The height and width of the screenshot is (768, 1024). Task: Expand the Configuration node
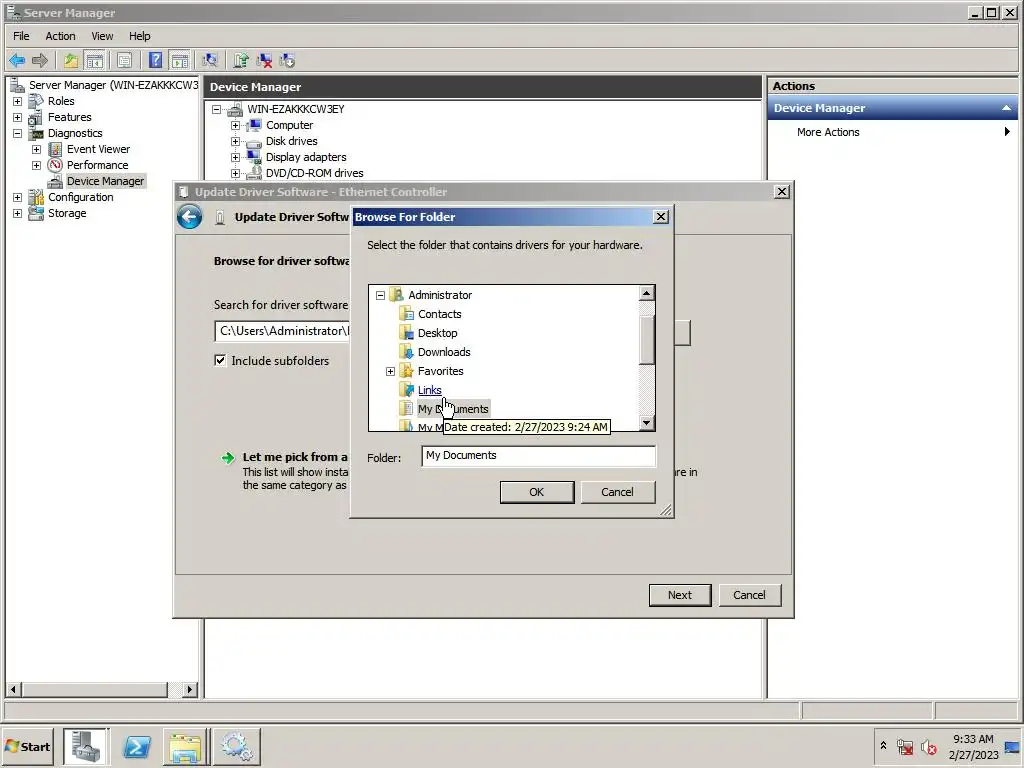18,197
